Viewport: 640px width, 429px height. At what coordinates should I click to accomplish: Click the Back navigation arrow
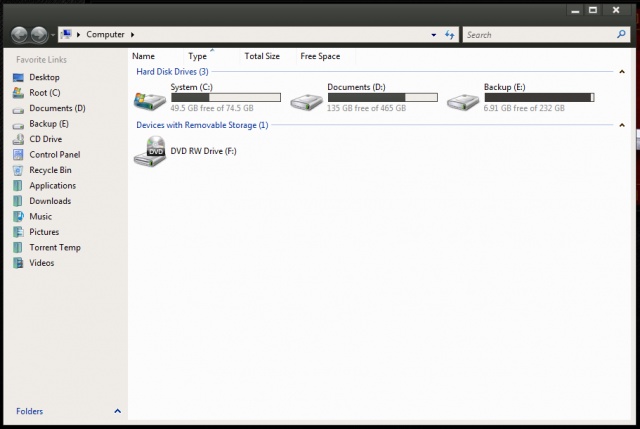click(19, 35)
